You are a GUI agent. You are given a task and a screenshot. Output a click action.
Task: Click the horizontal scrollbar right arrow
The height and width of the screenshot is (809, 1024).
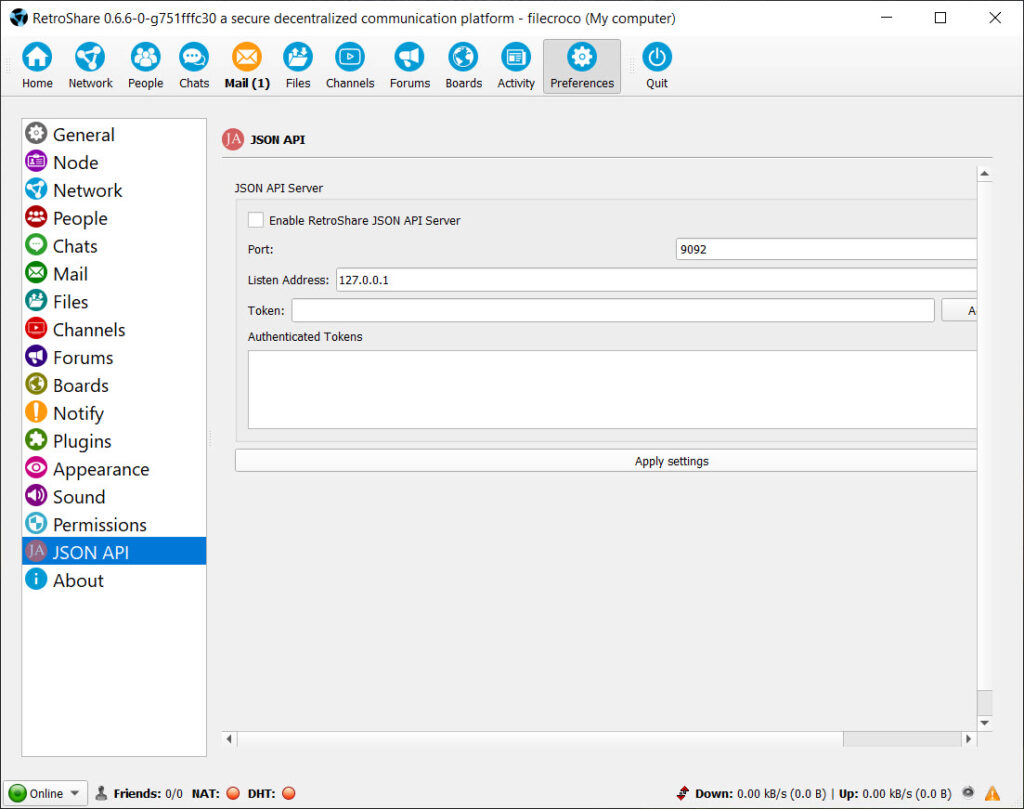point(968,738)
